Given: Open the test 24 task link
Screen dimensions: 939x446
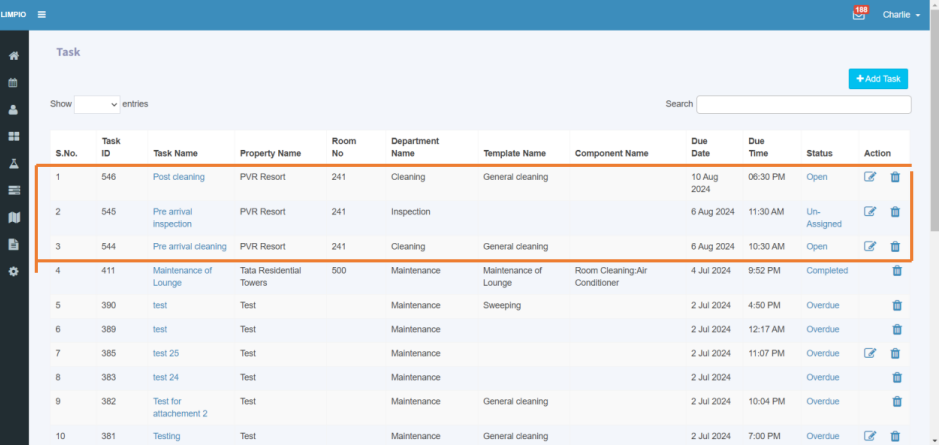Looking at the screenshot, I should 166,378.
